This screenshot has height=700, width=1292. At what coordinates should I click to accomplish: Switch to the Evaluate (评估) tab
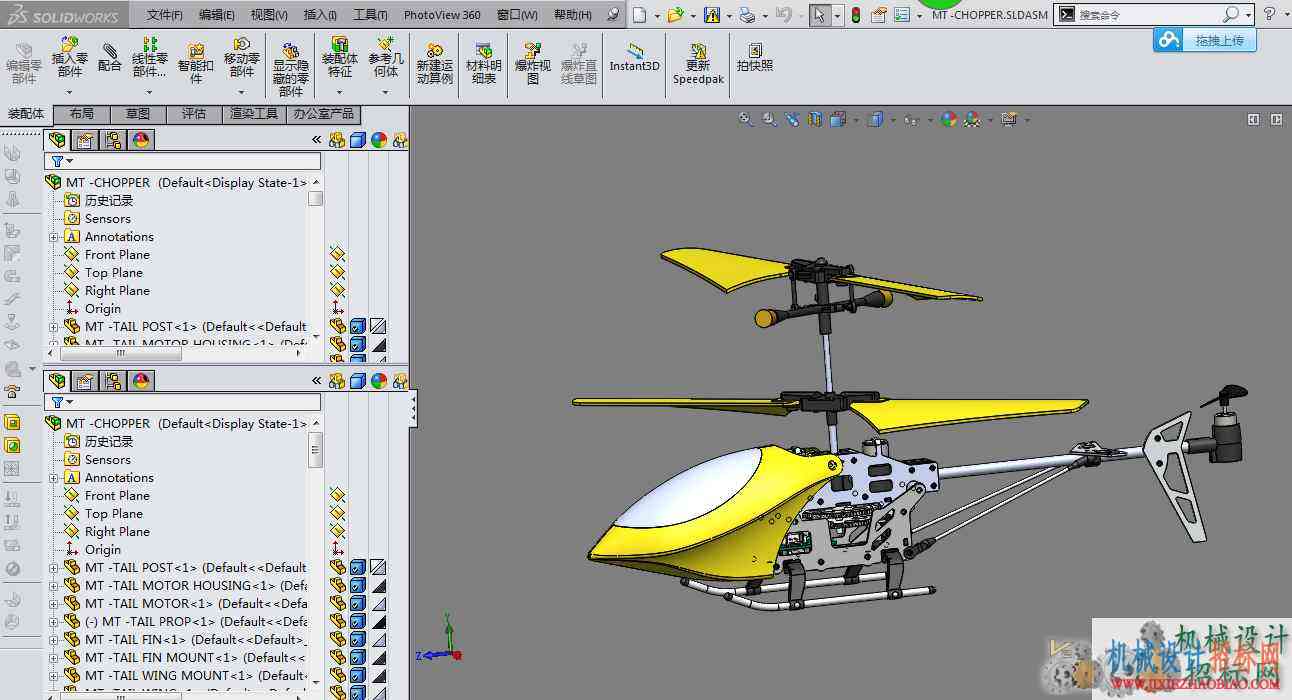point(193,114)
